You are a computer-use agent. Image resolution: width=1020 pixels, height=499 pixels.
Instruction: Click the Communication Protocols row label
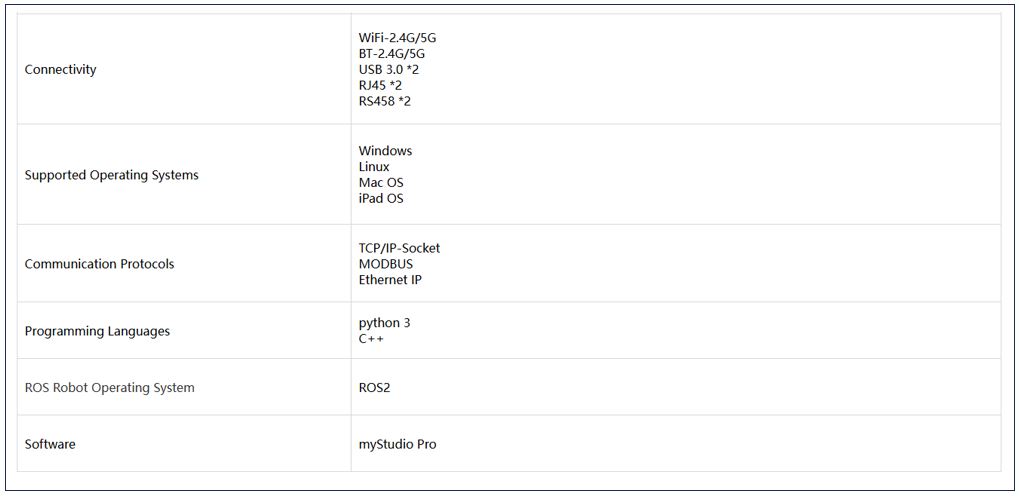[x=99, y=264]
